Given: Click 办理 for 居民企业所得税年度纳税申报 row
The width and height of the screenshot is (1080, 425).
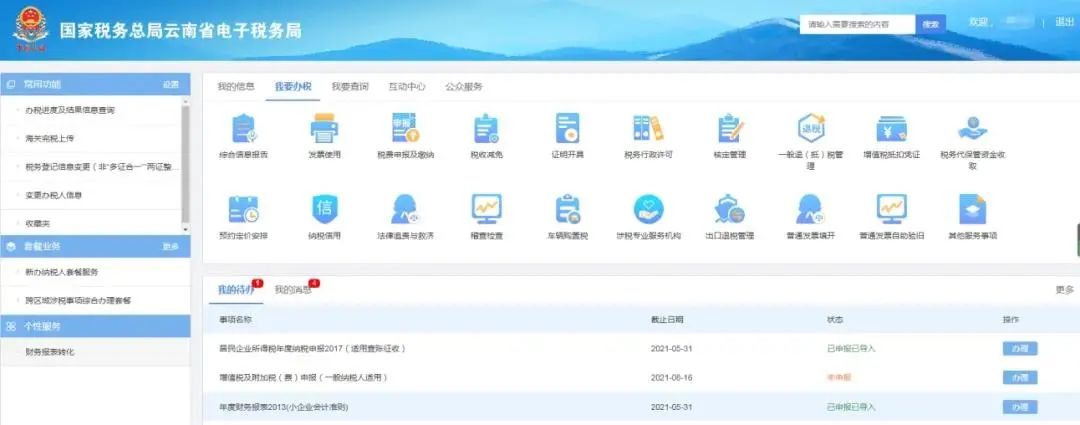Looking at the screenshot, I should coord(1019,349).
